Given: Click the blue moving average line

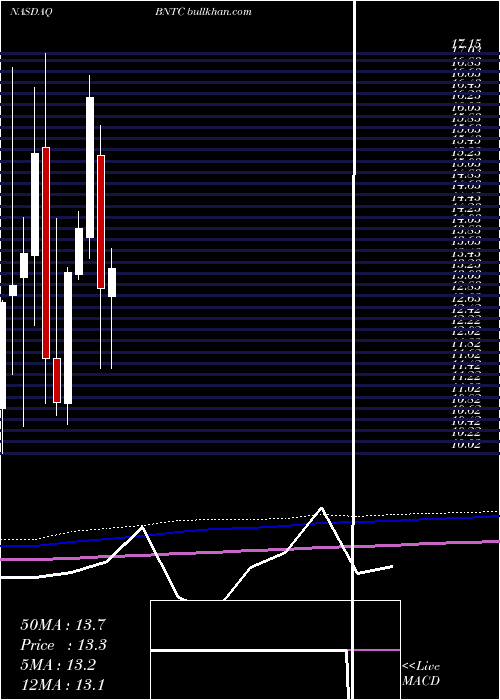Looking at the screenshot, I should tap(250, 529).
